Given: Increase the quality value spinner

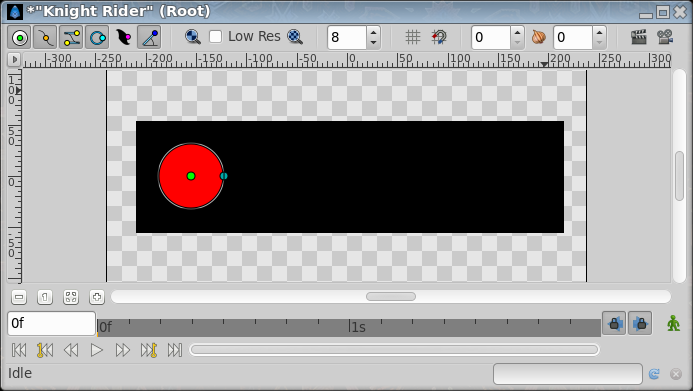Looking at the screenshot, I should (x=373, y=32).
